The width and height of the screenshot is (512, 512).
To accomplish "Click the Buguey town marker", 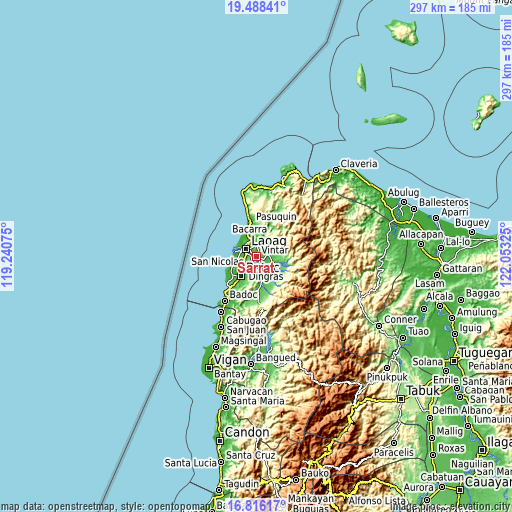I will coord(472,232).
